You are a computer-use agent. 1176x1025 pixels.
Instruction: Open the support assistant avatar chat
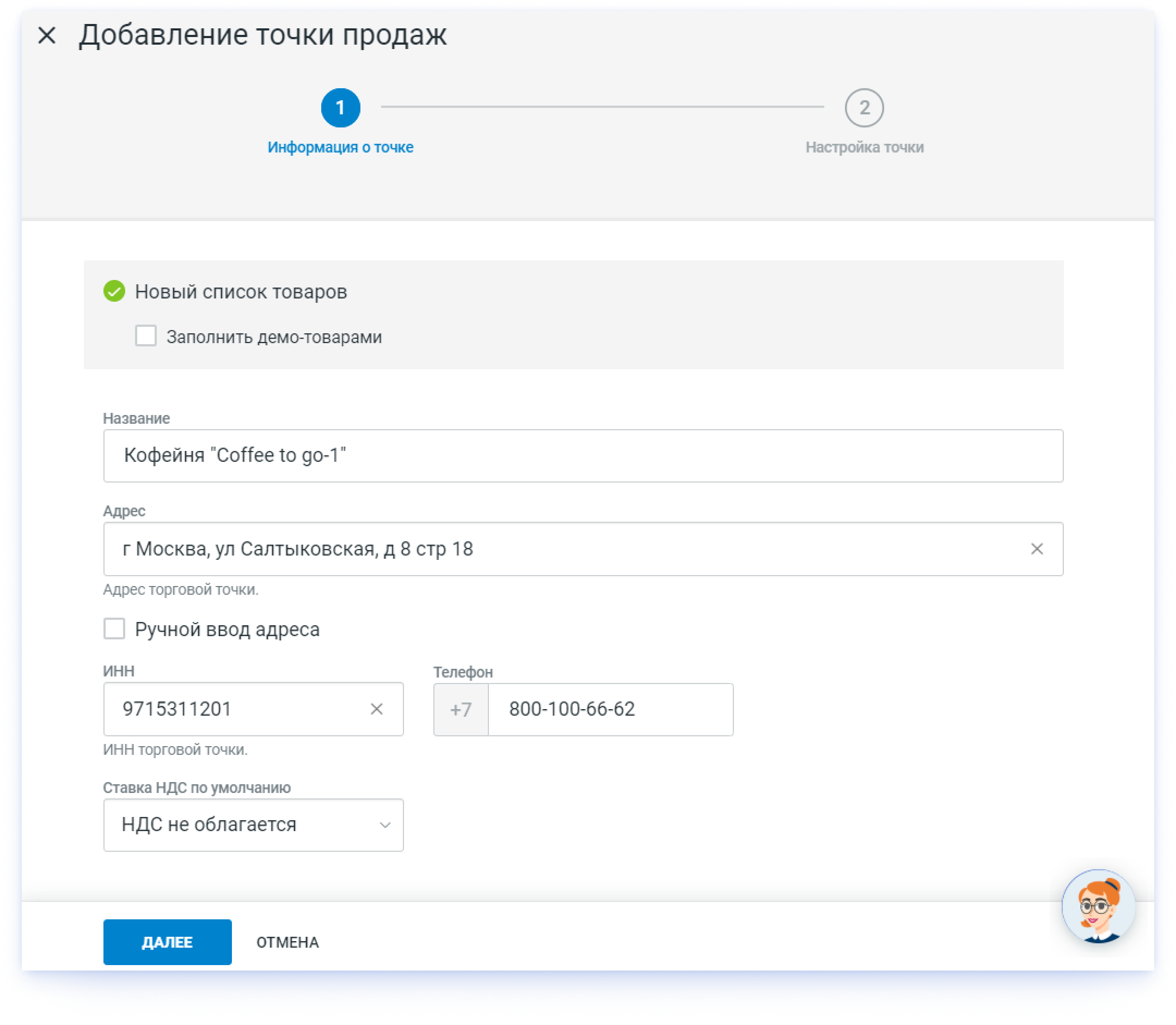[x=1098, y=907]
